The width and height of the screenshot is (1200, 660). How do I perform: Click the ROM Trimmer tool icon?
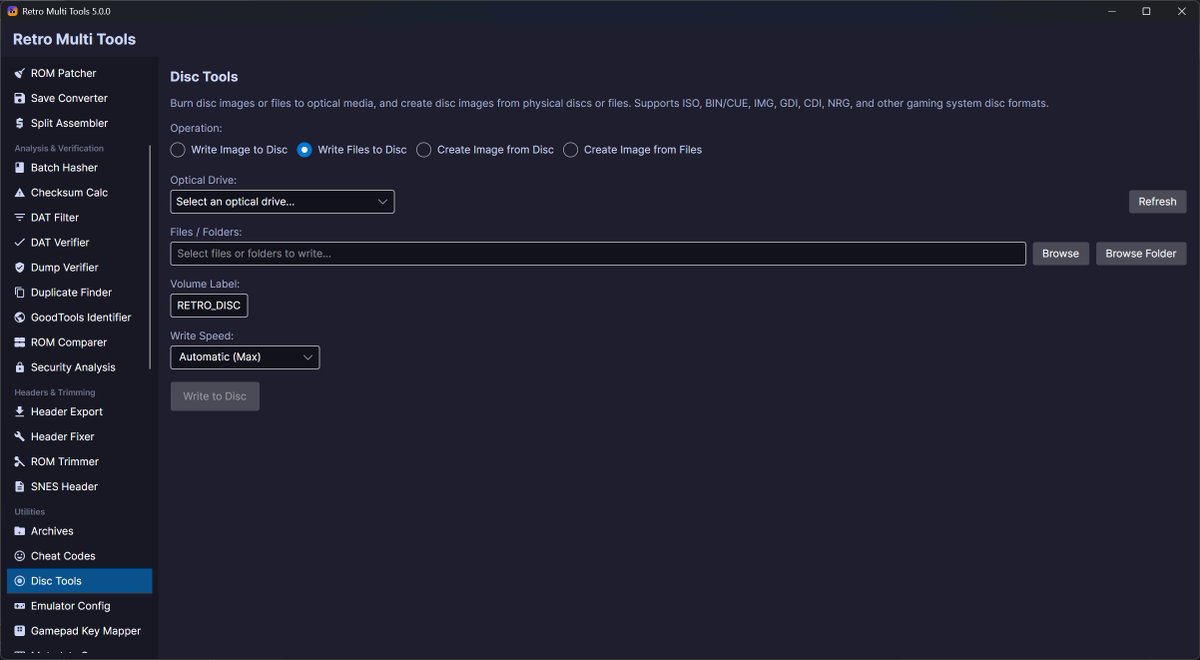[x=20, y=461]
